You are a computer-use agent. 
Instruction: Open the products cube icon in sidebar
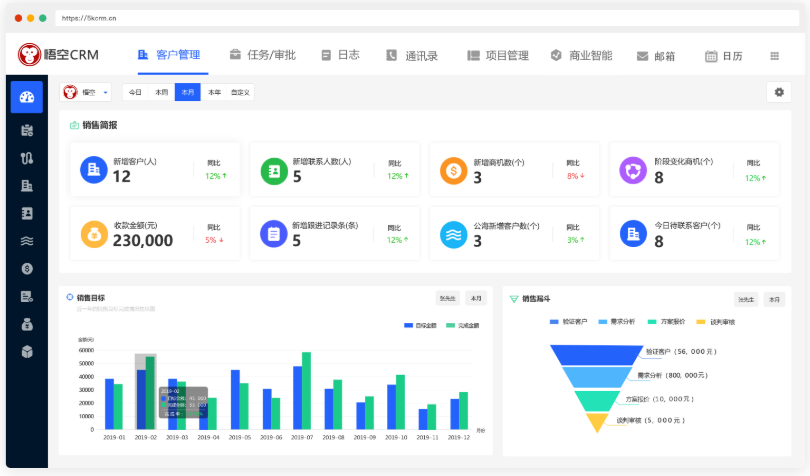[27, 352]
